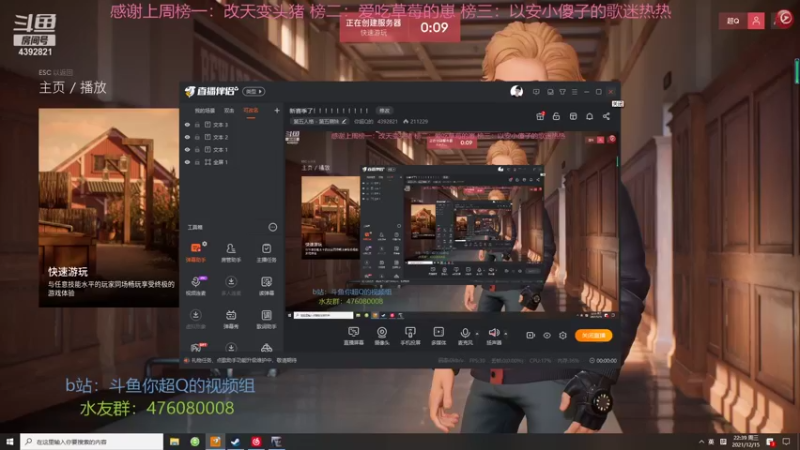The height and width of the screenshot is (450, 800).
Task: Open File Explorer from the taskbar
Action: 174,442
